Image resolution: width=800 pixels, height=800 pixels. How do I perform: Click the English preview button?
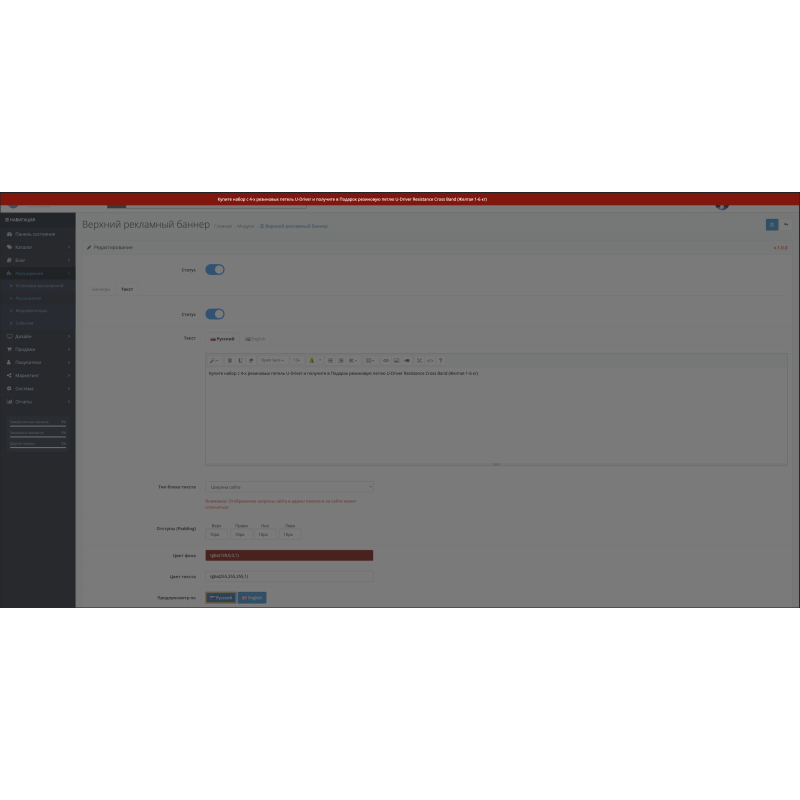(252, 597)
